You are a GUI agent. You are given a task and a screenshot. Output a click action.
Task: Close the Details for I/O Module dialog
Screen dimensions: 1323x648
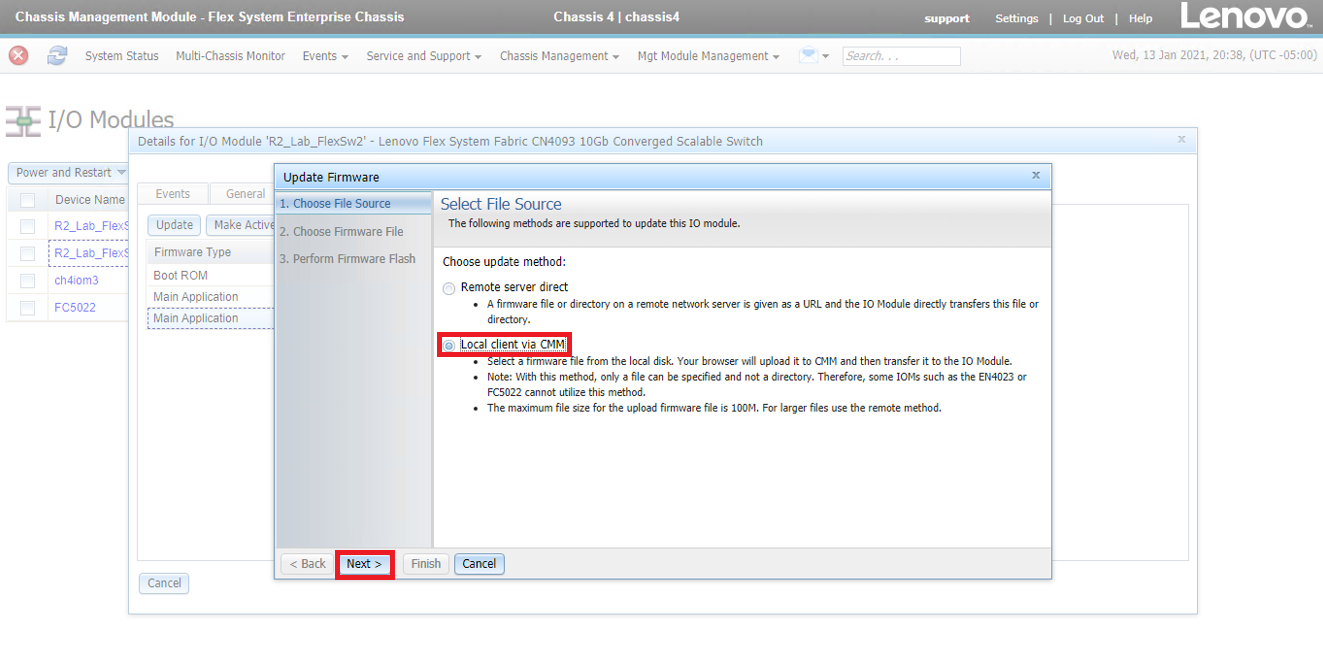coord(1181,140)
